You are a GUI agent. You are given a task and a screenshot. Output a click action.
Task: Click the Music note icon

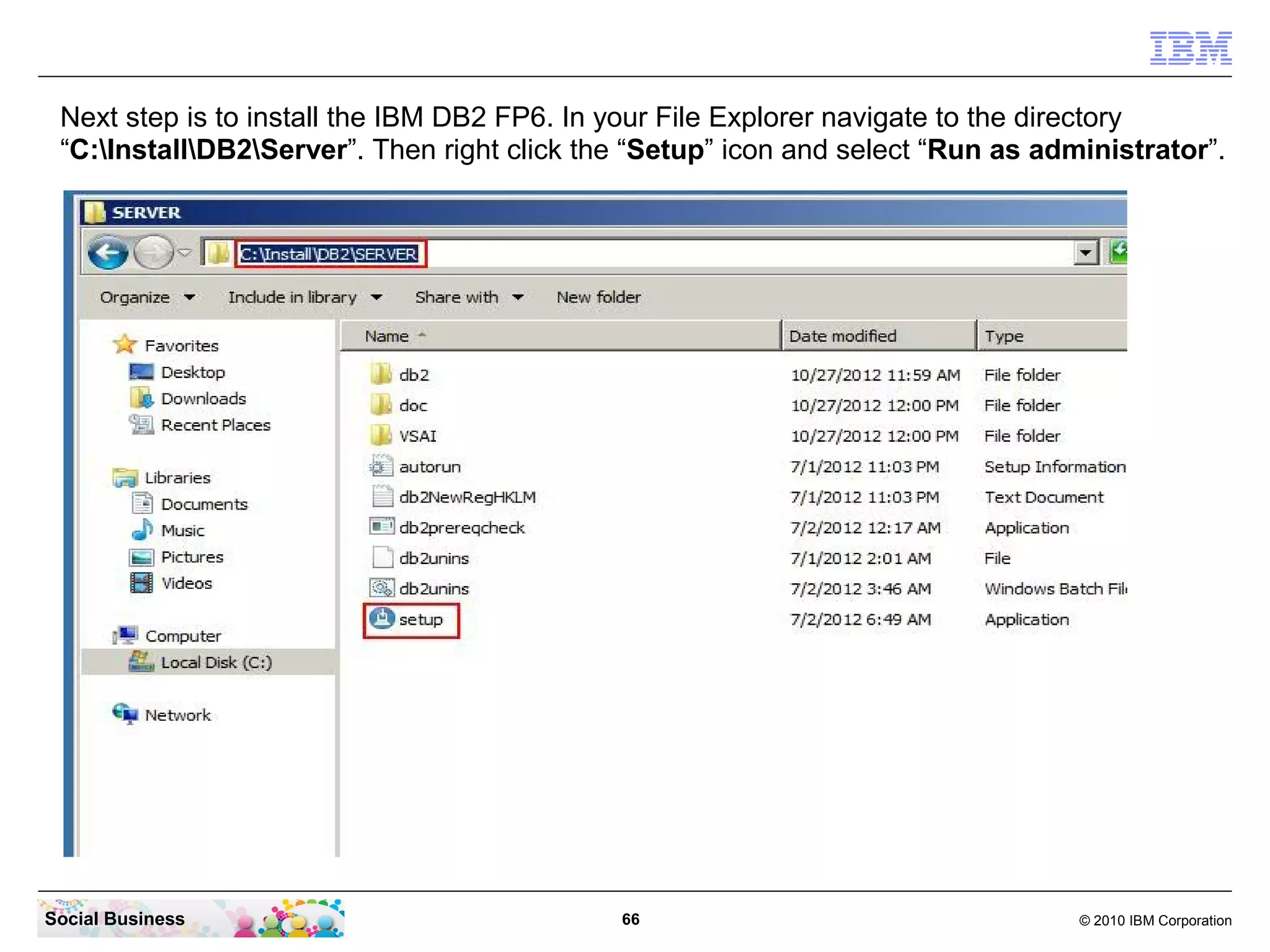point(142,530)
